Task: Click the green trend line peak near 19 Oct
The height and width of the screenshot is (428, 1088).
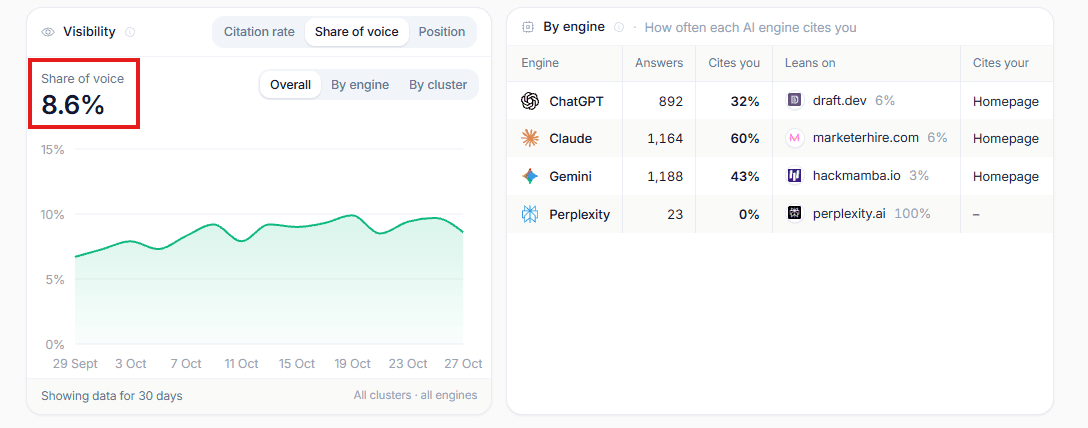Action: [x=352, y=215]
